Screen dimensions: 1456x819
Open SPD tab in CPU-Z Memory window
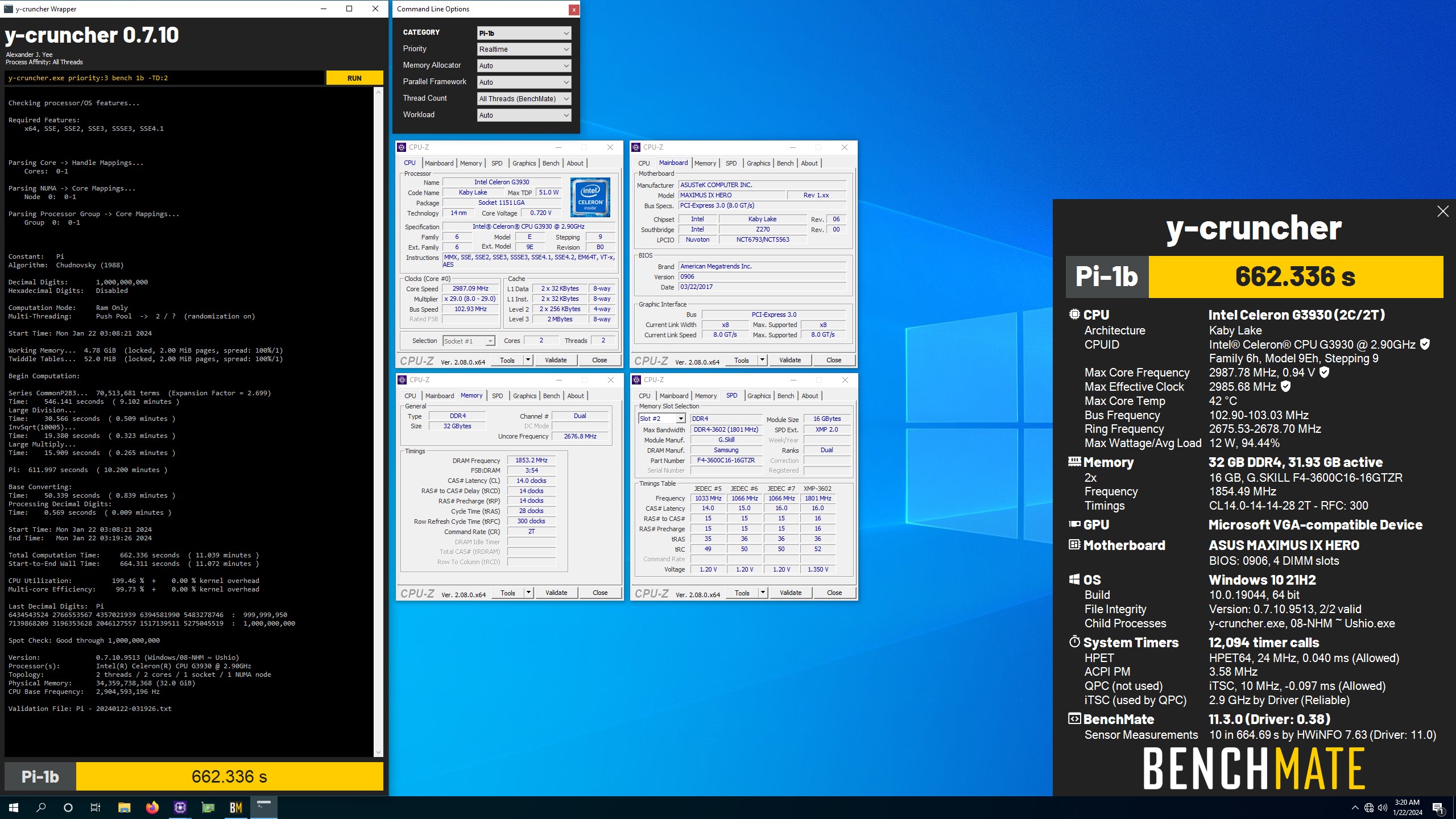click(497, 396)
